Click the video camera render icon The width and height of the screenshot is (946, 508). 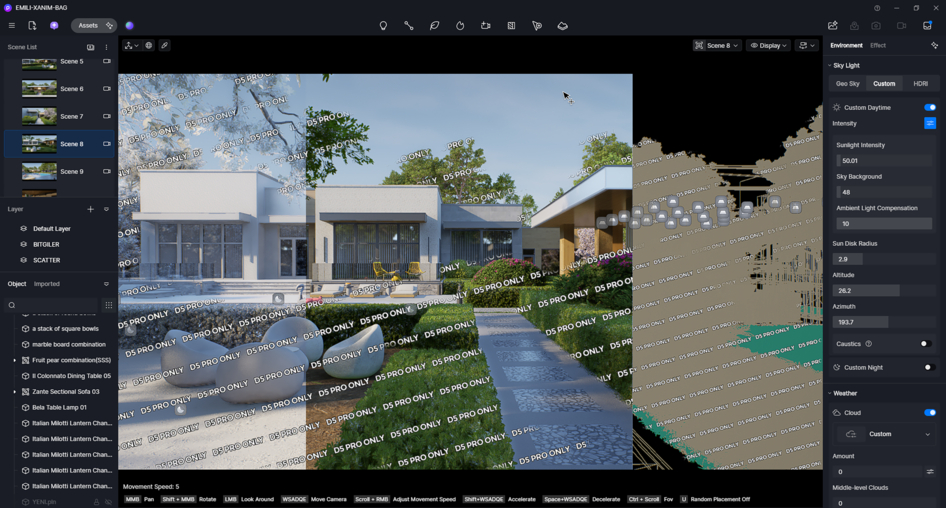pos(901,25)
